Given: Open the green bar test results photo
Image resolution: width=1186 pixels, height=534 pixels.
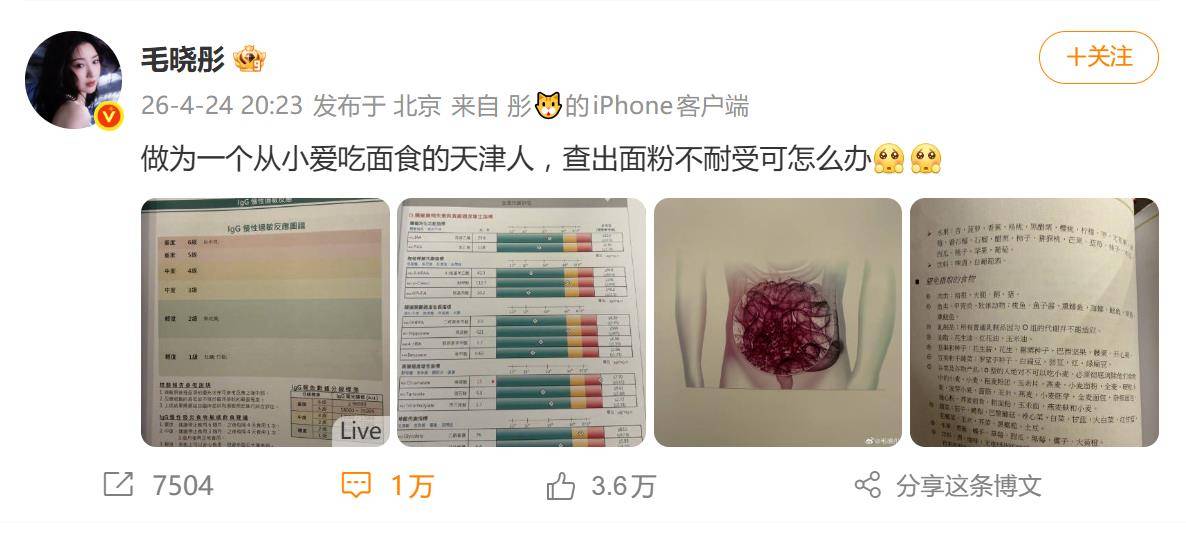Looking at the screenshot, I should (x=521, y=322).
